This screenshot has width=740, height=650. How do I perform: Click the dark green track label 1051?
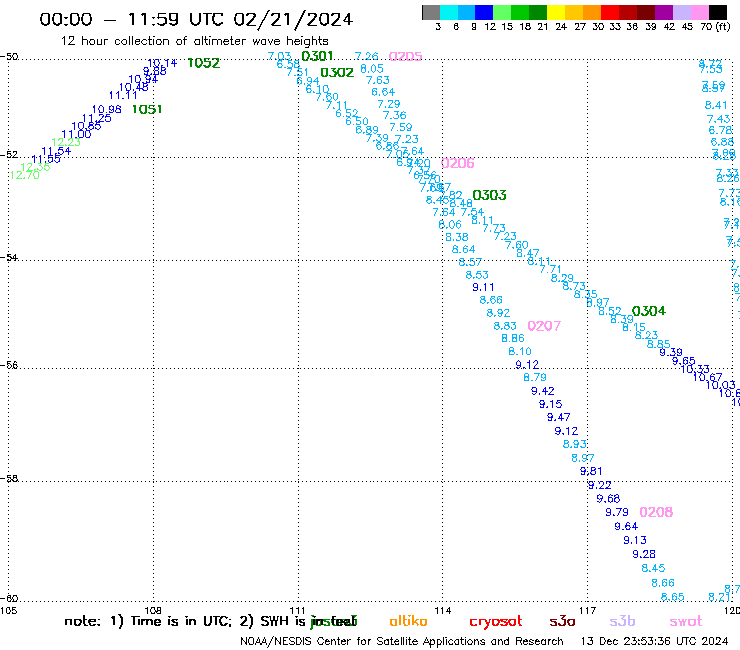[x=147, y=110]
